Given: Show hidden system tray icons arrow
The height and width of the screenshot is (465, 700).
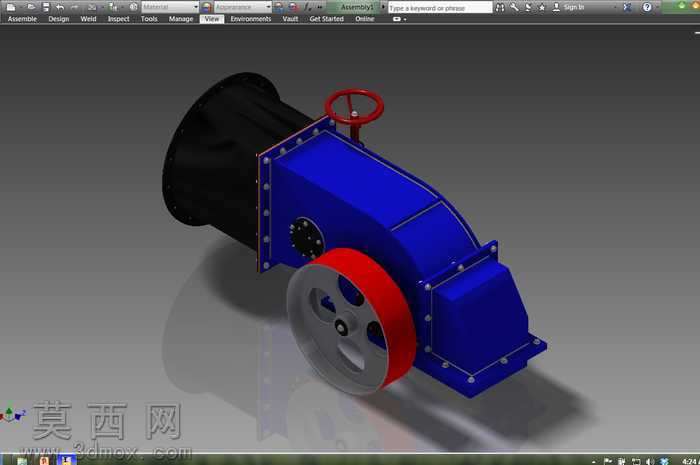Looking at the screenshot, I should pos(594,461).
